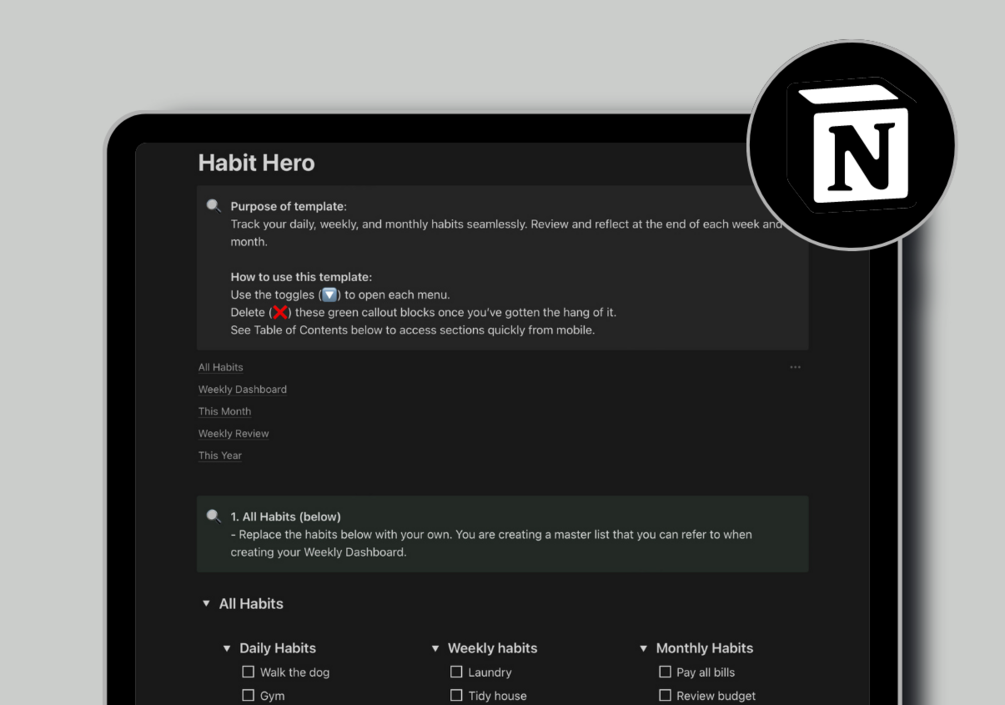Click the Habit Hero page title

click(x=256, y=163)
